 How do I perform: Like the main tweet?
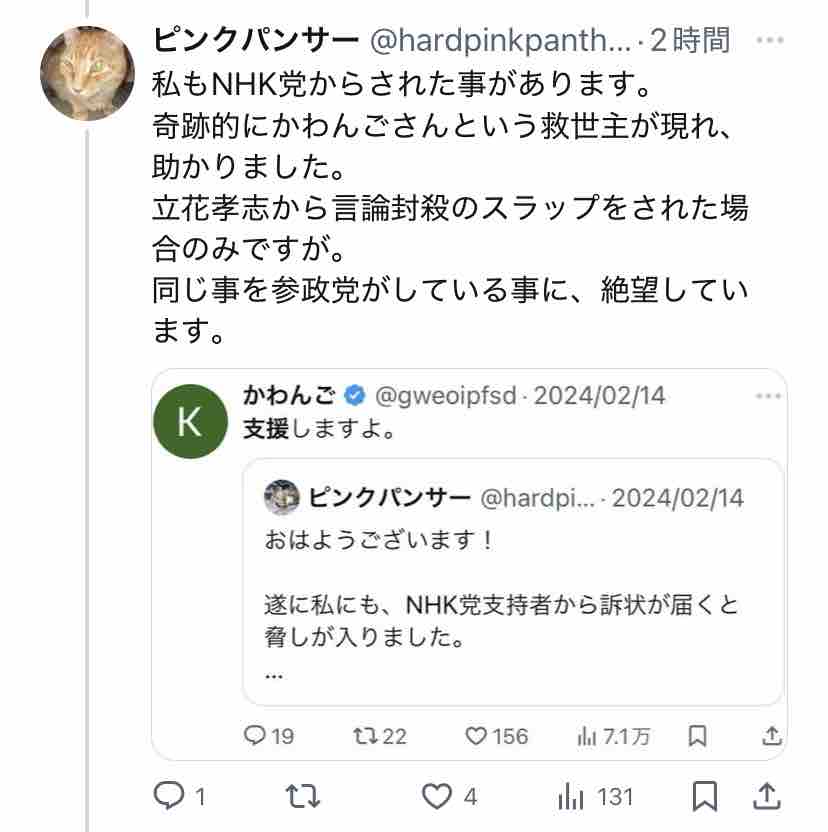coord(437,797)
